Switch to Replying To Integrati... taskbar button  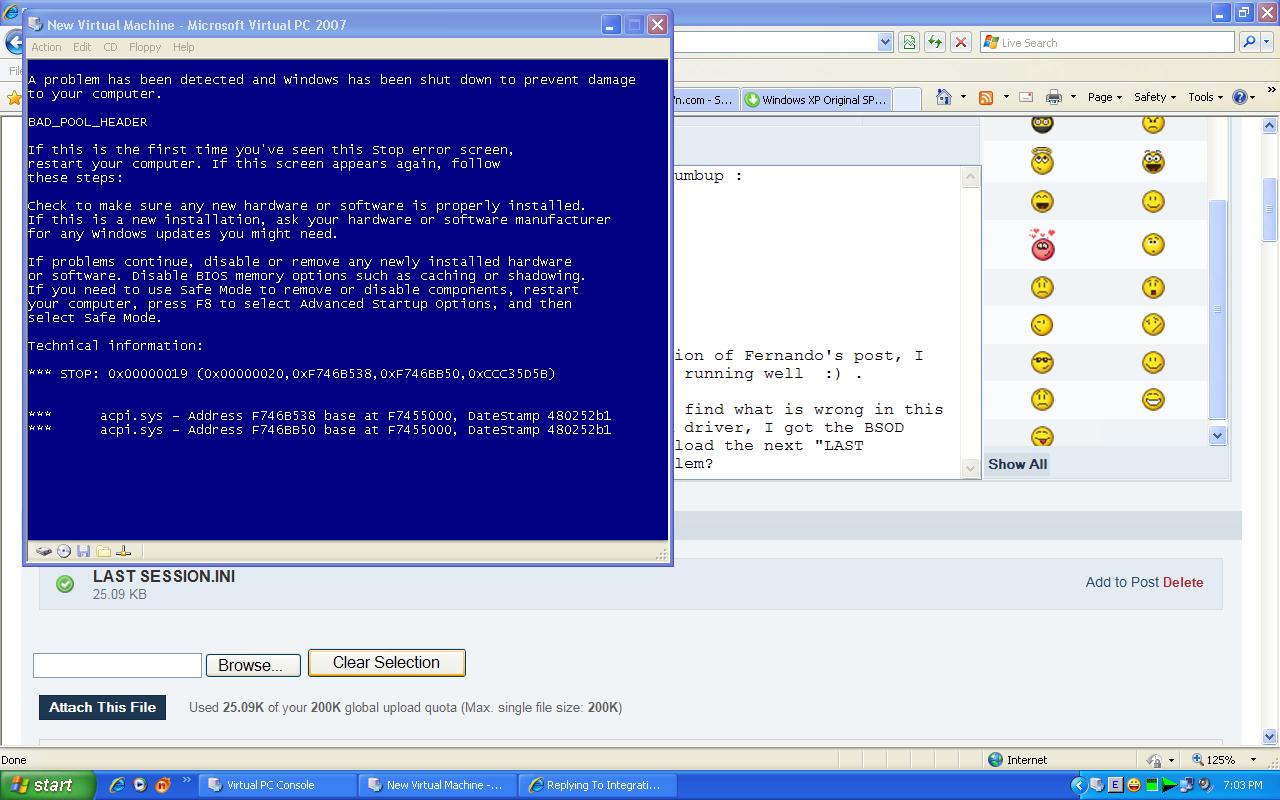[x=597, y=785]
